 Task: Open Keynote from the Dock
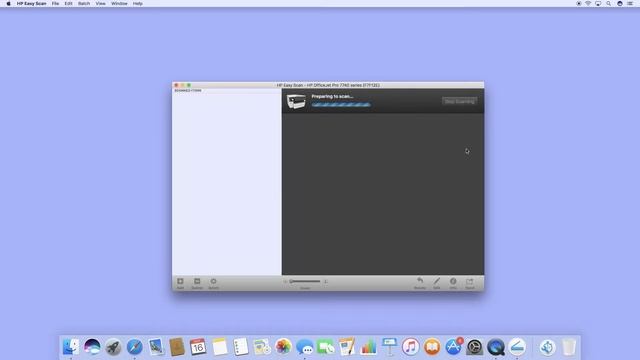point(389,347)
